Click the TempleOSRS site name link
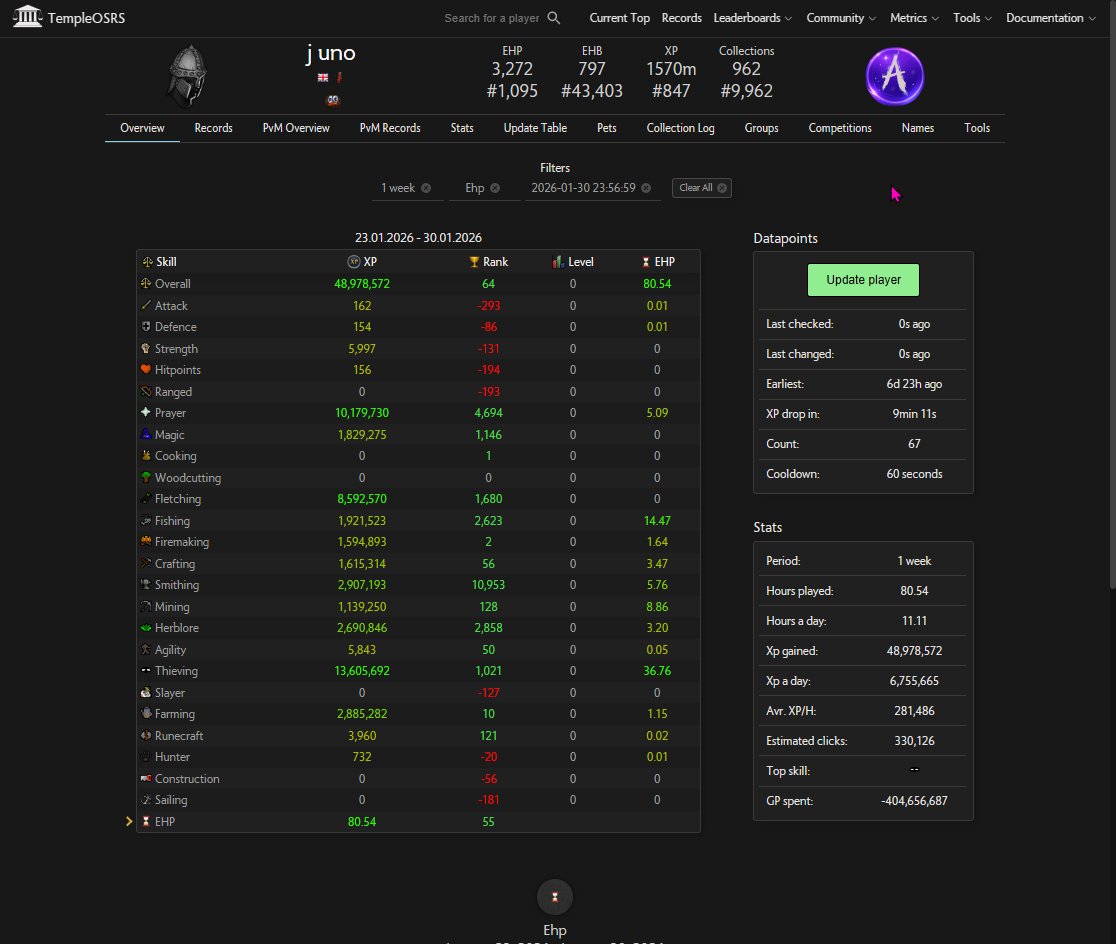Image resolution: width=1116 pixels, height=944 pixels. (x=86, y=18)
